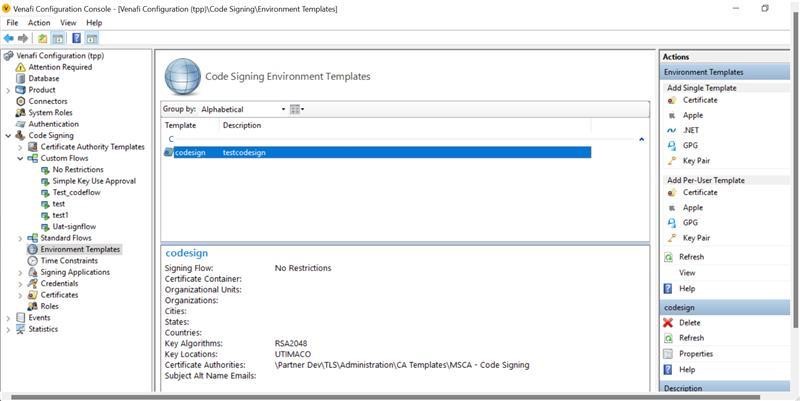Screen dimensions: 800x401
Task: Click the codesign heading in details pane
Action: coord(186,253)
